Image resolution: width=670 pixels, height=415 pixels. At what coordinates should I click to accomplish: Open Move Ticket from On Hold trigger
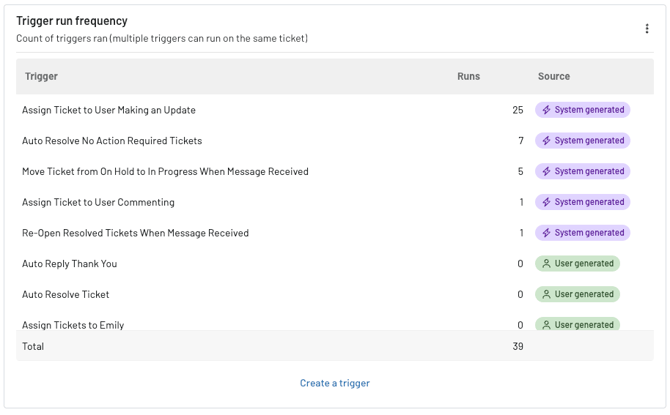tap(165, 172)
